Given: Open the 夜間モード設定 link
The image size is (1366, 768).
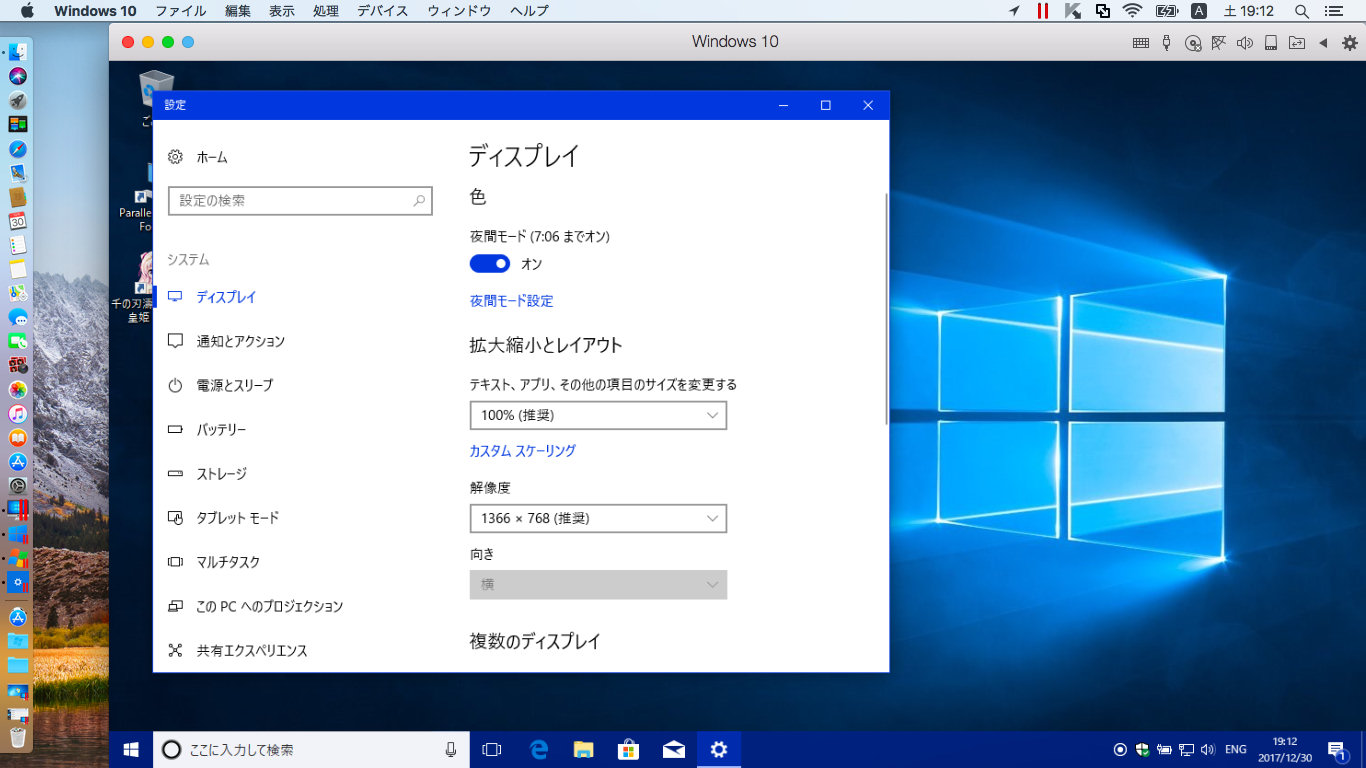Looking at the screenshot, I should (x=511, y=301).
